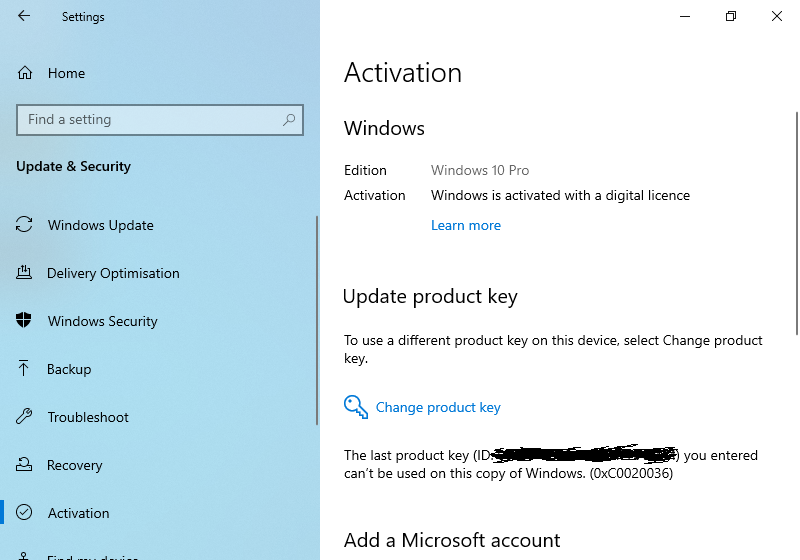Close the Settings window
The width and height of the screenshot is (800, 560).
click(777, 16)
